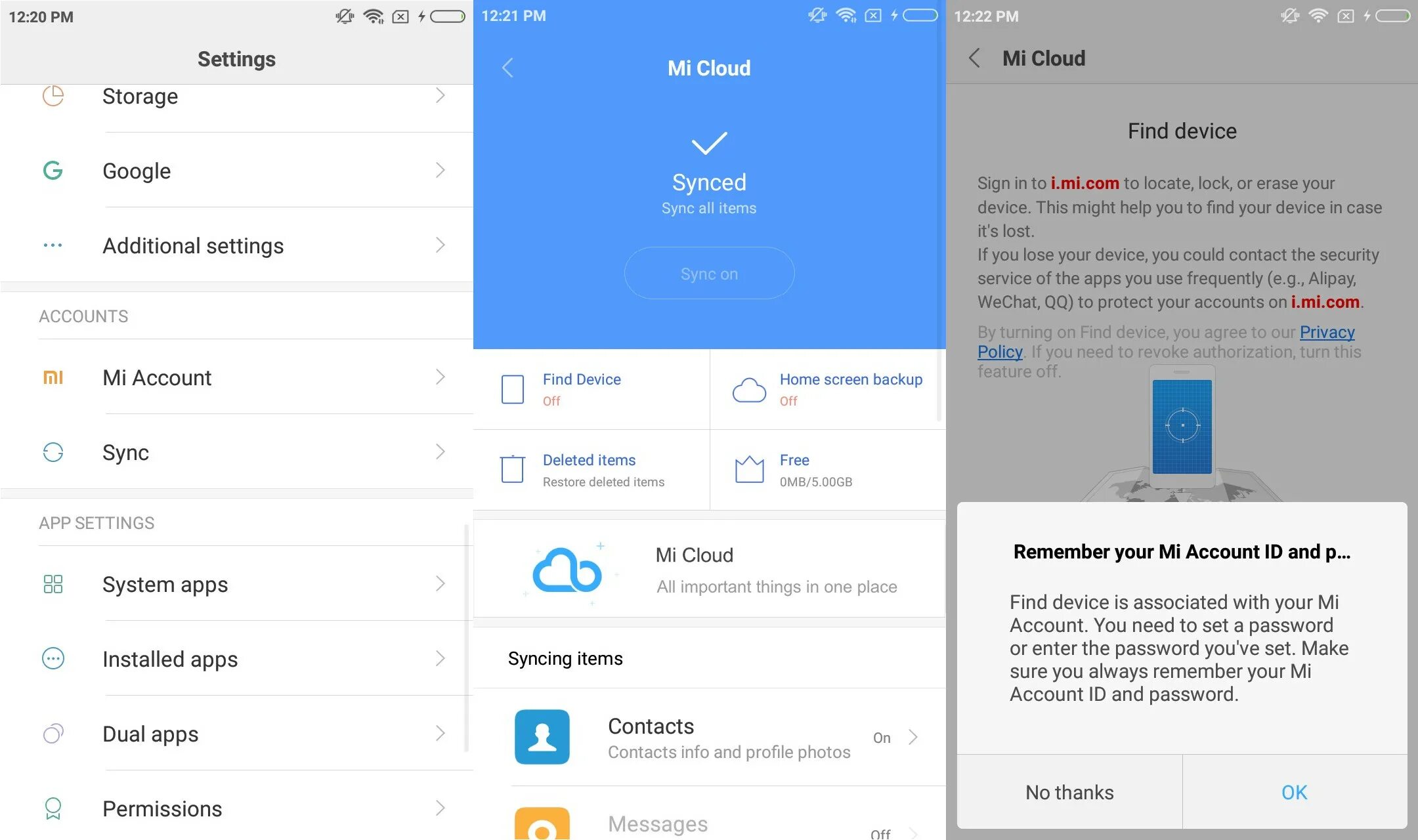Tap the Find Device icon
Image resolution: width=1418 pixels, height=840 pixels.
(x=512, y=389)
